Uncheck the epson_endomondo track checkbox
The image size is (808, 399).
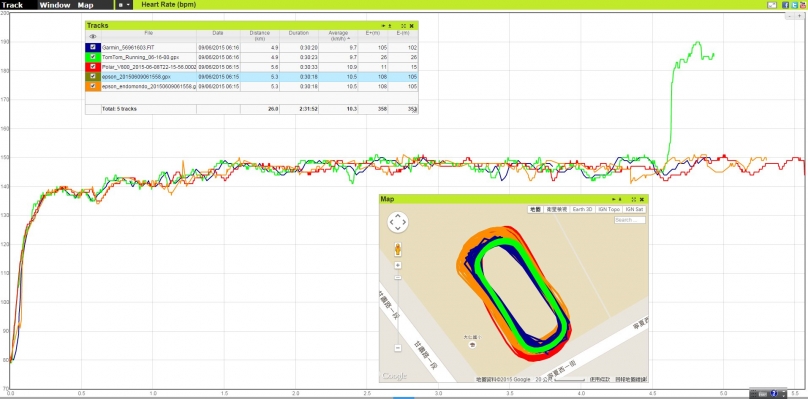pos(93,86)
